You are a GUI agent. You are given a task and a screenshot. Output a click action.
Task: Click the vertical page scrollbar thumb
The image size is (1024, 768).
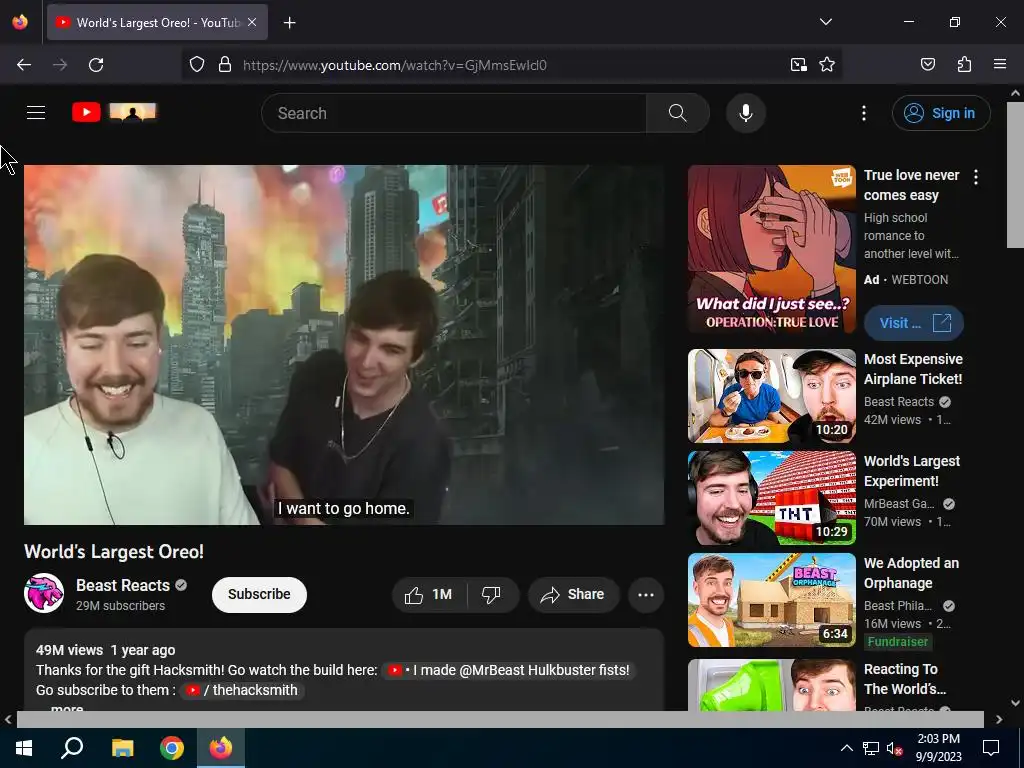(x=1015, y=175)
